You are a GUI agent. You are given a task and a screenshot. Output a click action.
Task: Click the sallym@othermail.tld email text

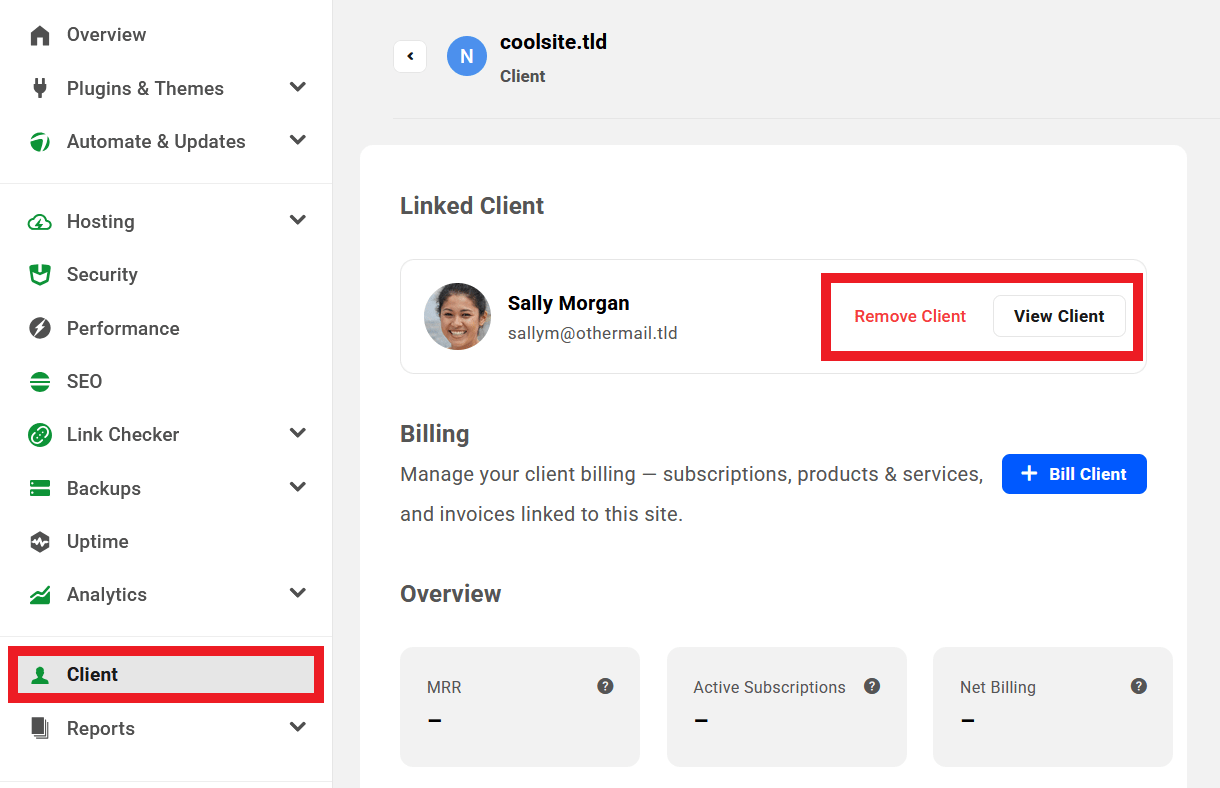(x=593, y=333)
